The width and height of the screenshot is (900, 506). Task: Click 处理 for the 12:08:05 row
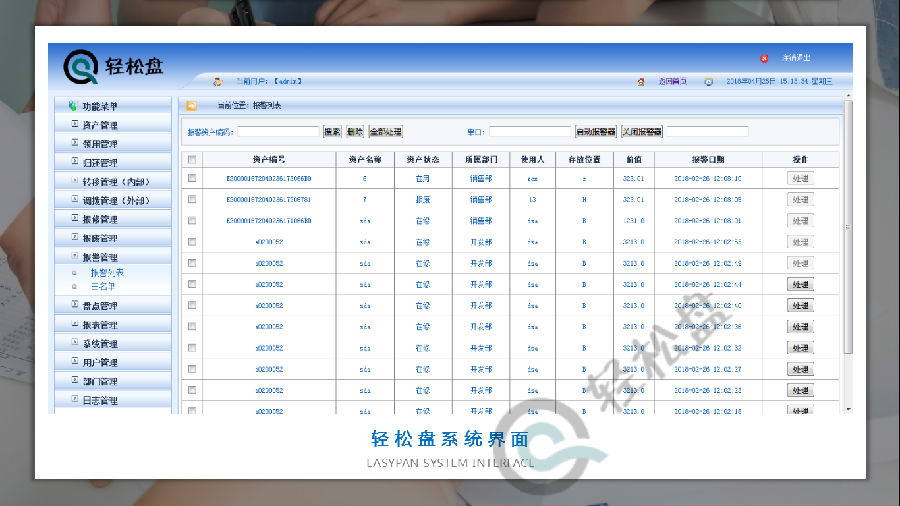tap(800, 200)
